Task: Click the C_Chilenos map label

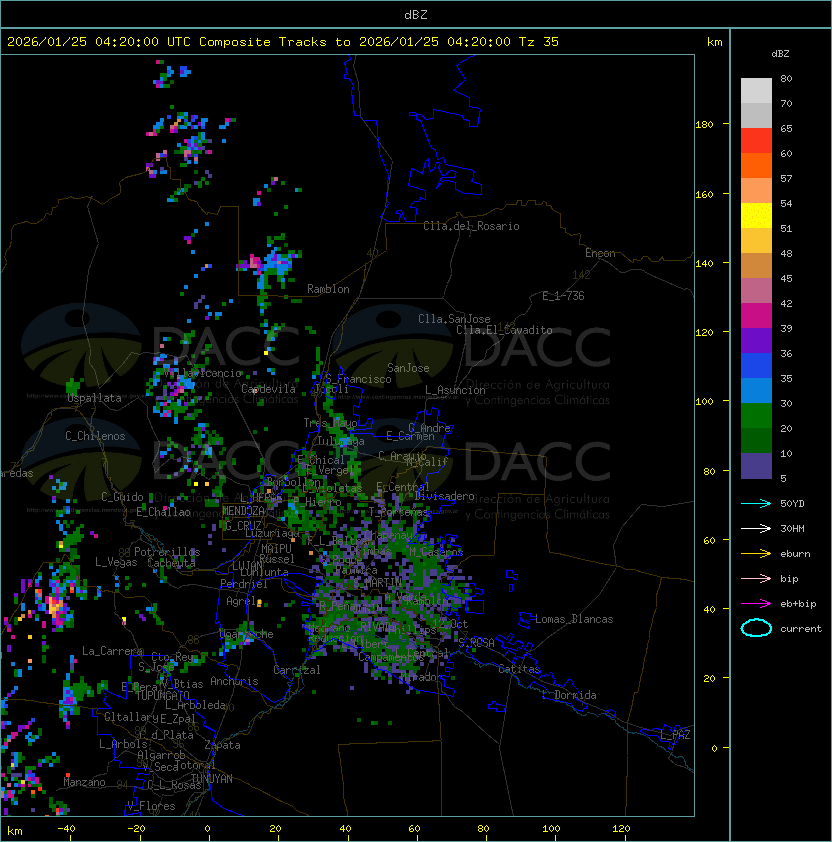Action: 95,436
